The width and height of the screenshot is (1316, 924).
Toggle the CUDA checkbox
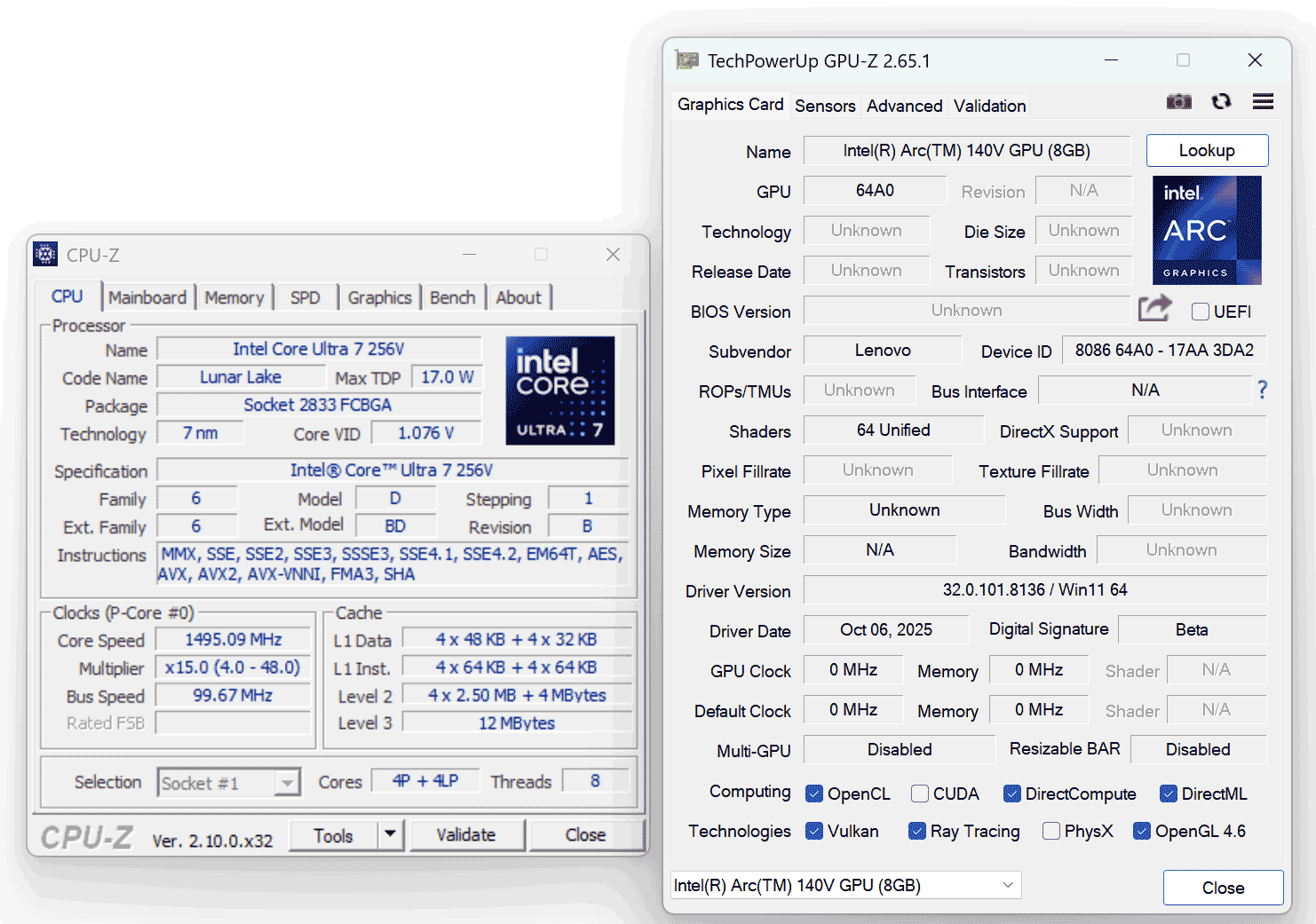tap(920, 794)
